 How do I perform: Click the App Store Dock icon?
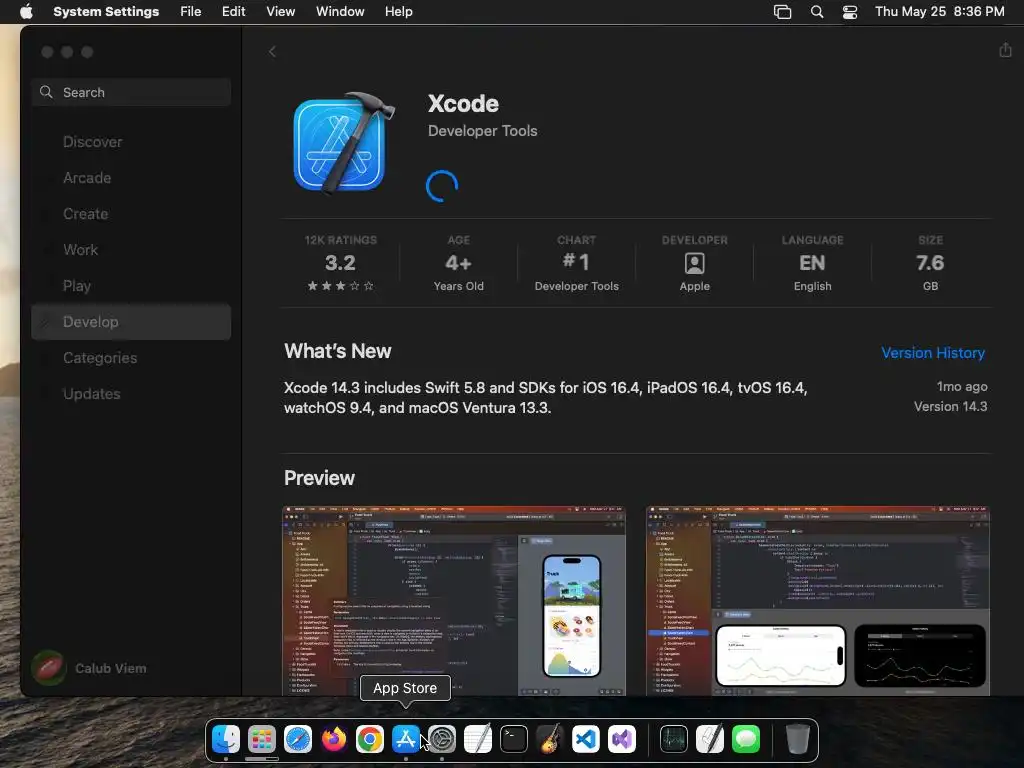406,739
